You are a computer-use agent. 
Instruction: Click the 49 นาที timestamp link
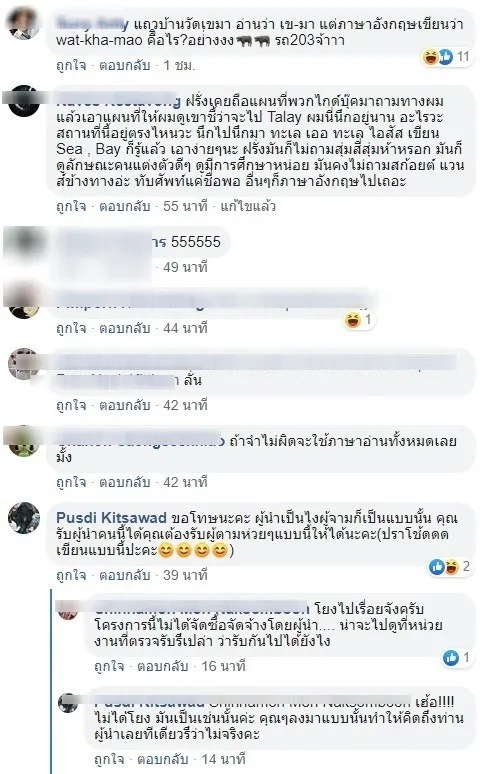click(186, 267)
